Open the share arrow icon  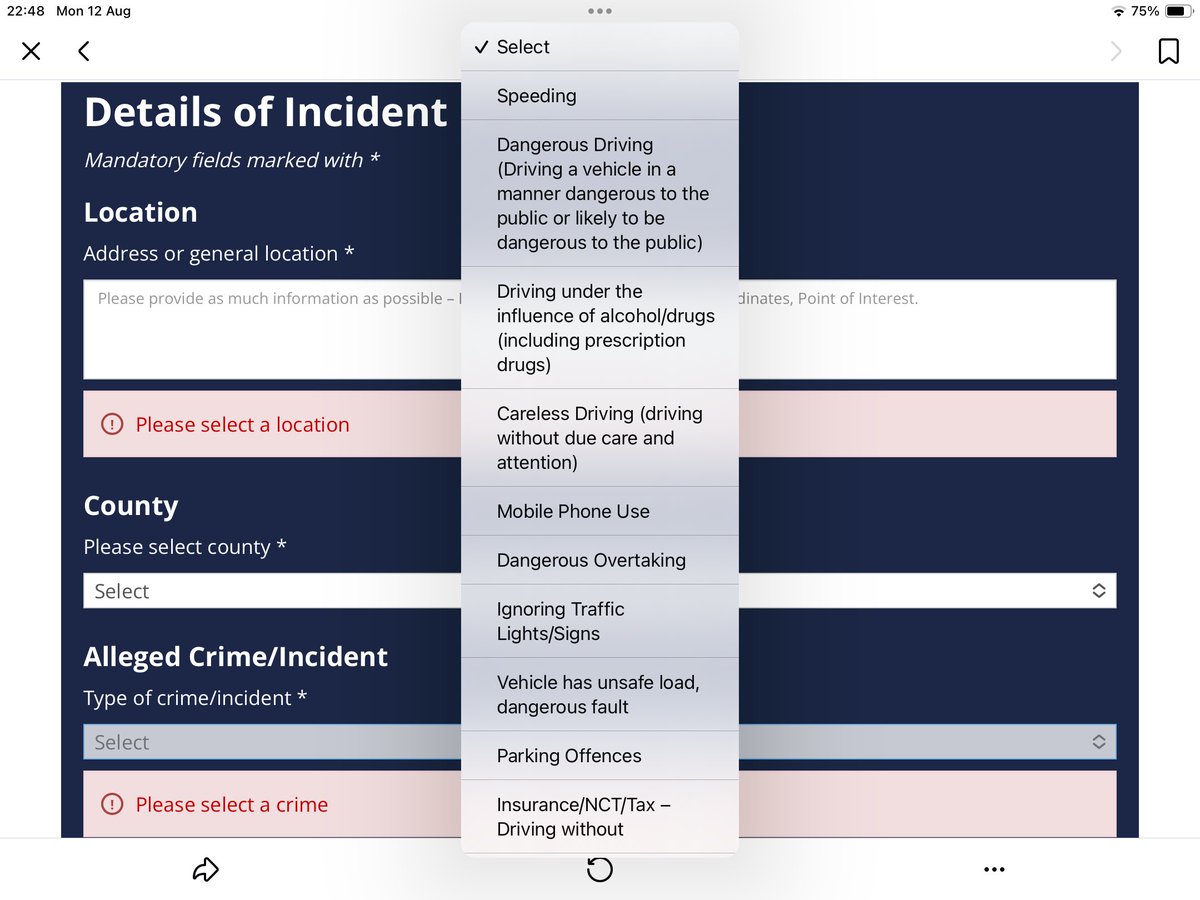coord(205,870)
